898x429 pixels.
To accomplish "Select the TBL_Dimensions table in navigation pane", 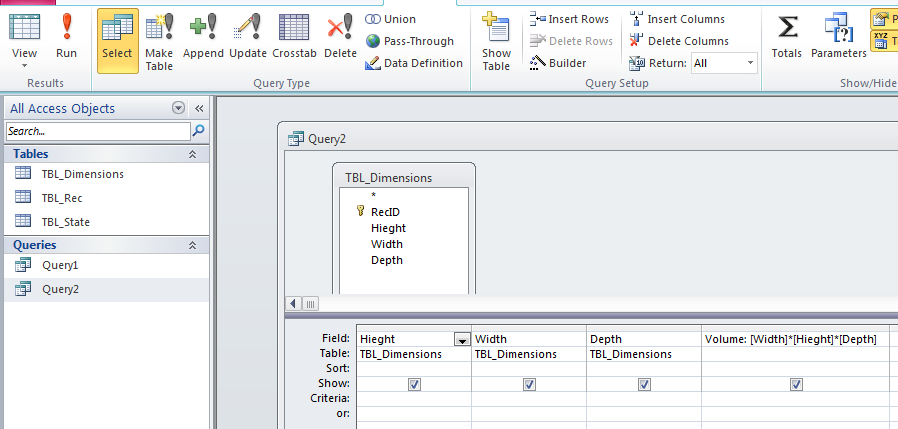I will (107, 174).
